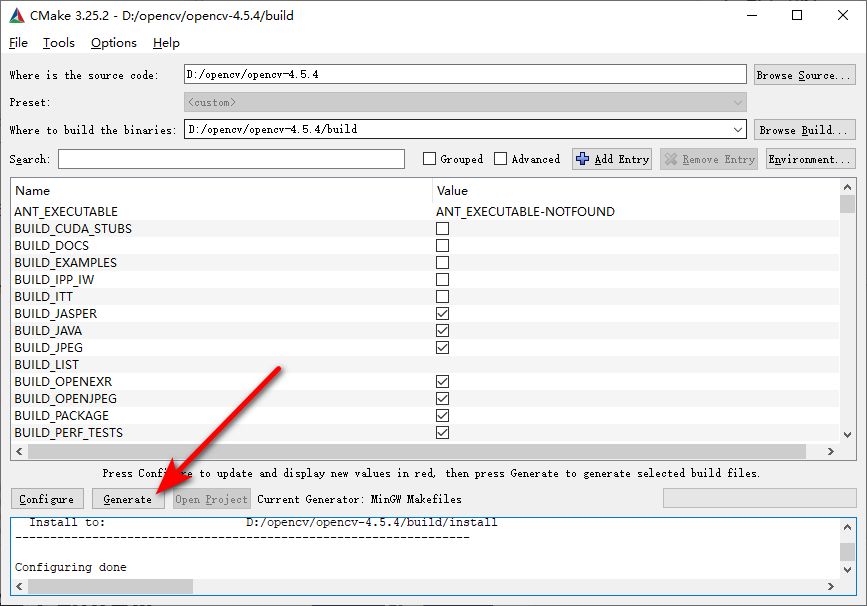This screenshot has height=606, width=867.
Task: Select the BUILD_LIST entry name
Action: click(x=46, y=365)
